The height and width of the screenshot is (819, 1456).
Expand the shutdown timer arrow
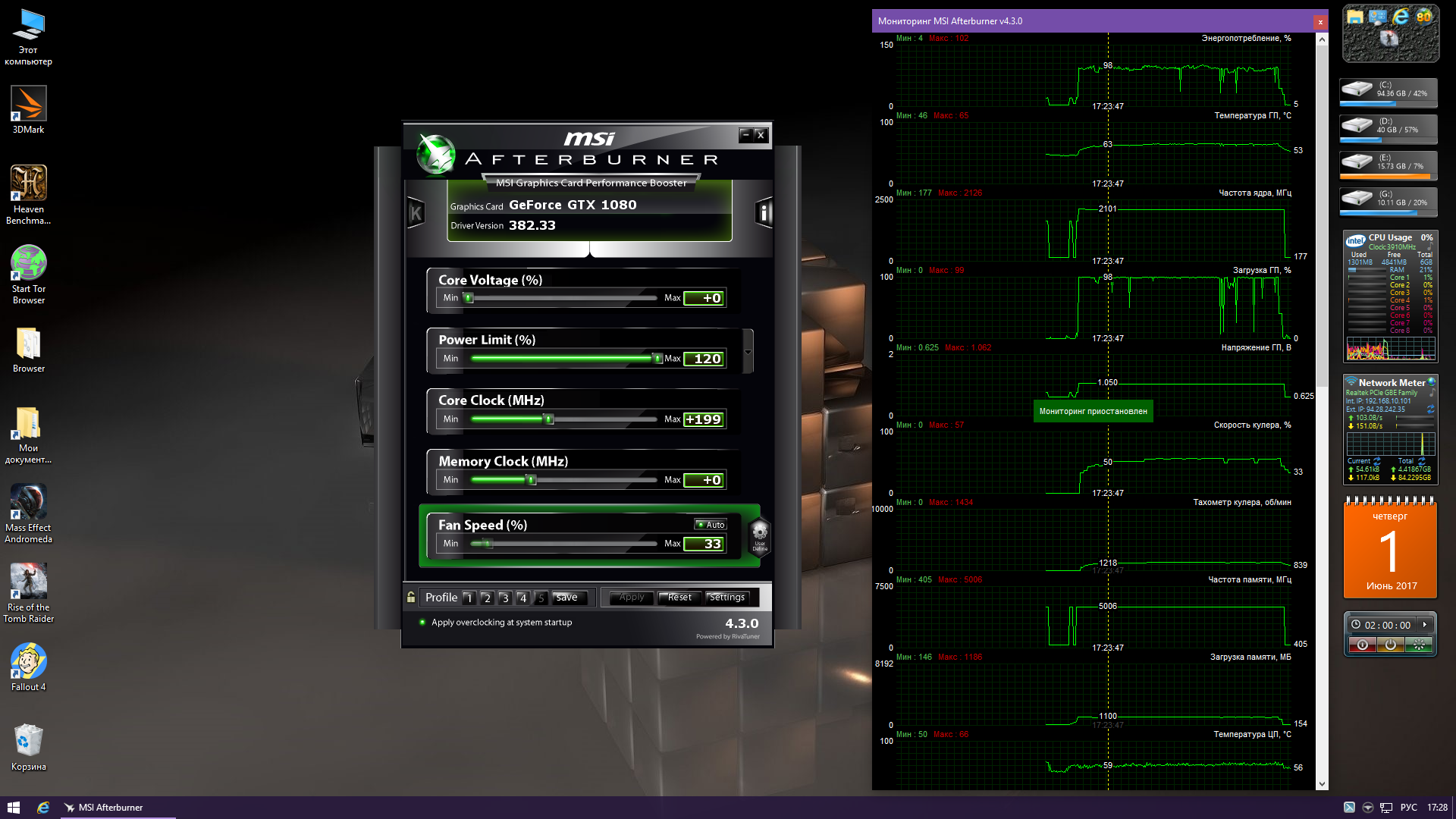[1425, 625]
